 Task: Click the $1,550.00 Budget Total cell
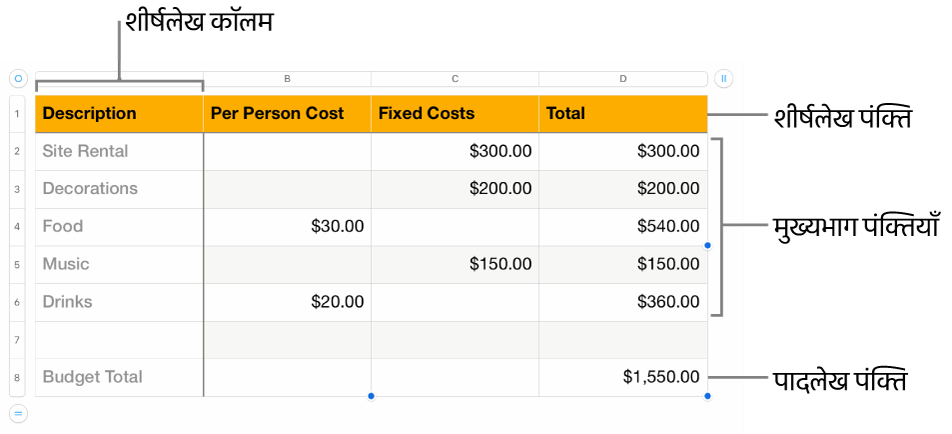point(623,377)
